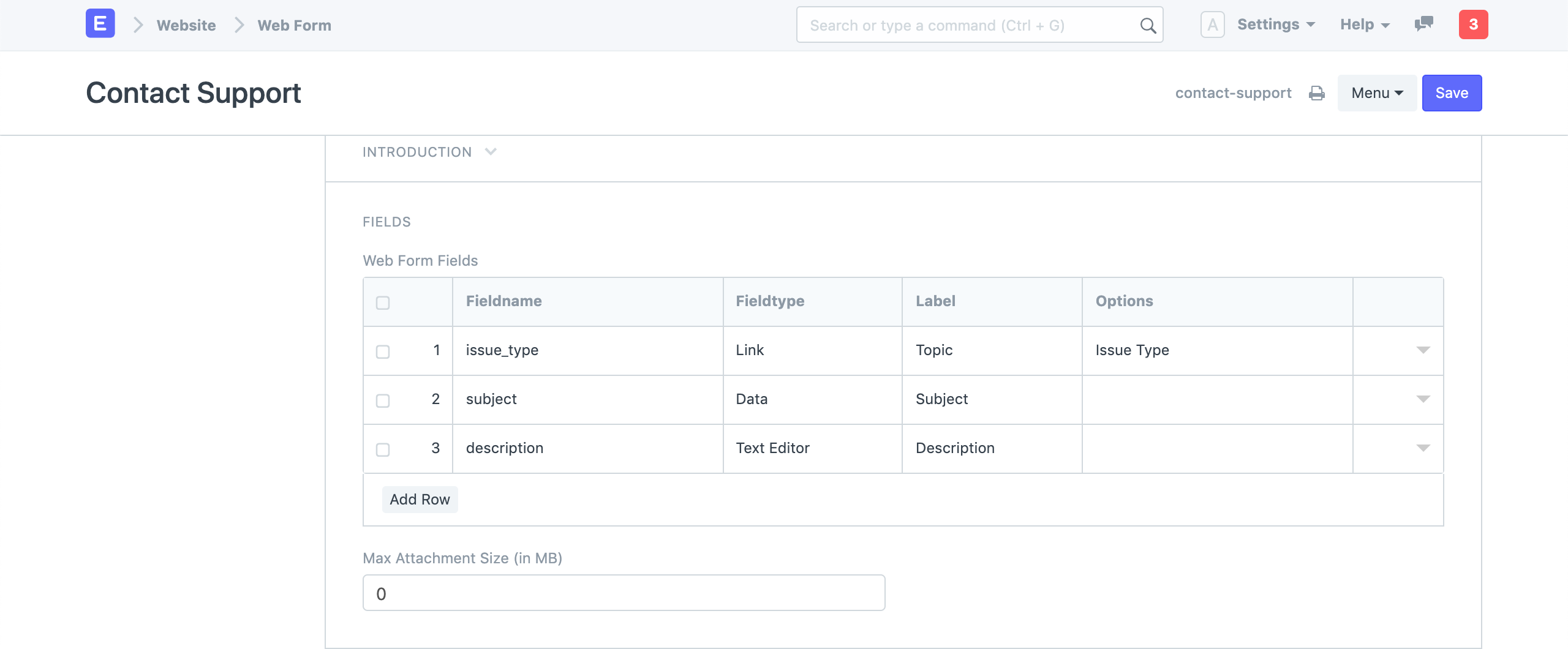
Task: Open the Menu dropdown
Action: point(1376,92)
